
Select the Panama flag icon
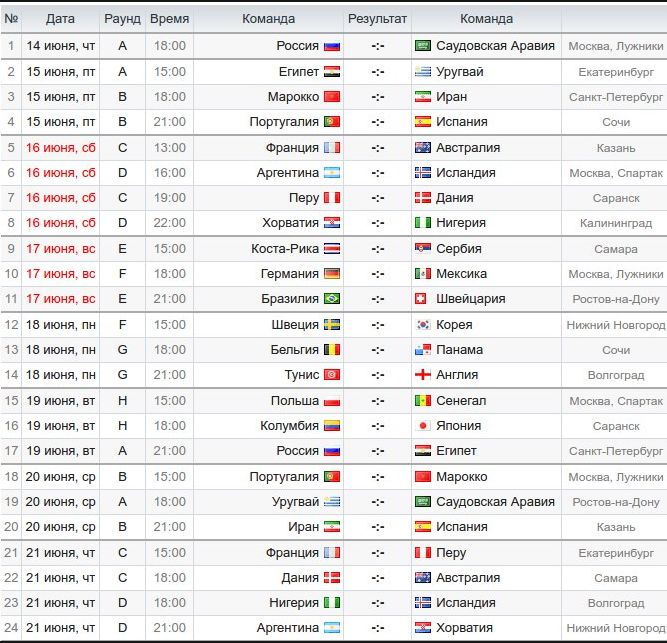click(423, 350)
